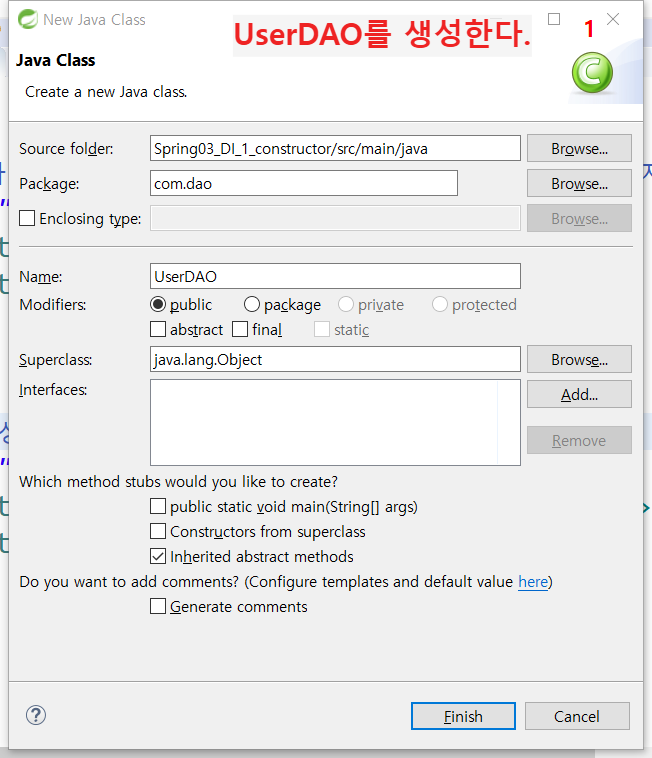Image resolution: width=652 pixels, height=758 pixels.
Task: Cancel the New Java Class dialog
Action: (577, 716)
